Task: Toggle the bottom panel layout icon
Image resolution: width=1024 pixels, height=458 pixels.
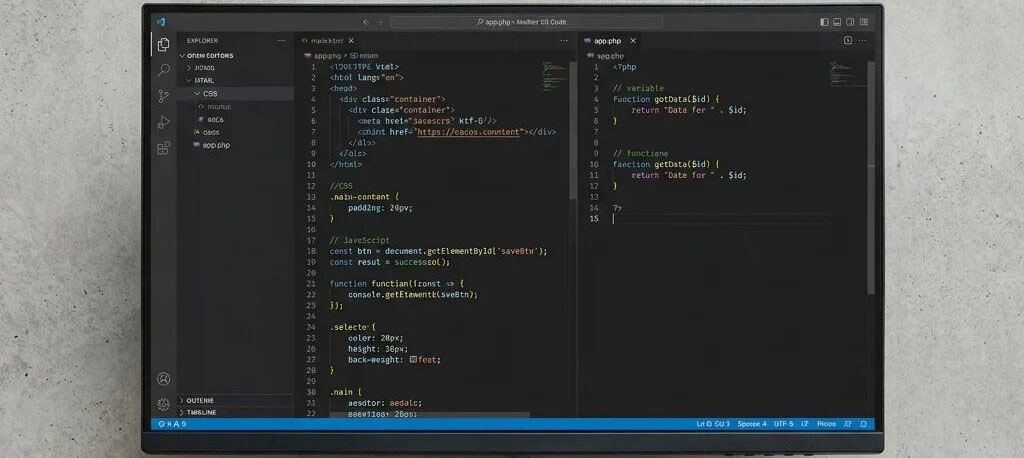Action: 837,22
